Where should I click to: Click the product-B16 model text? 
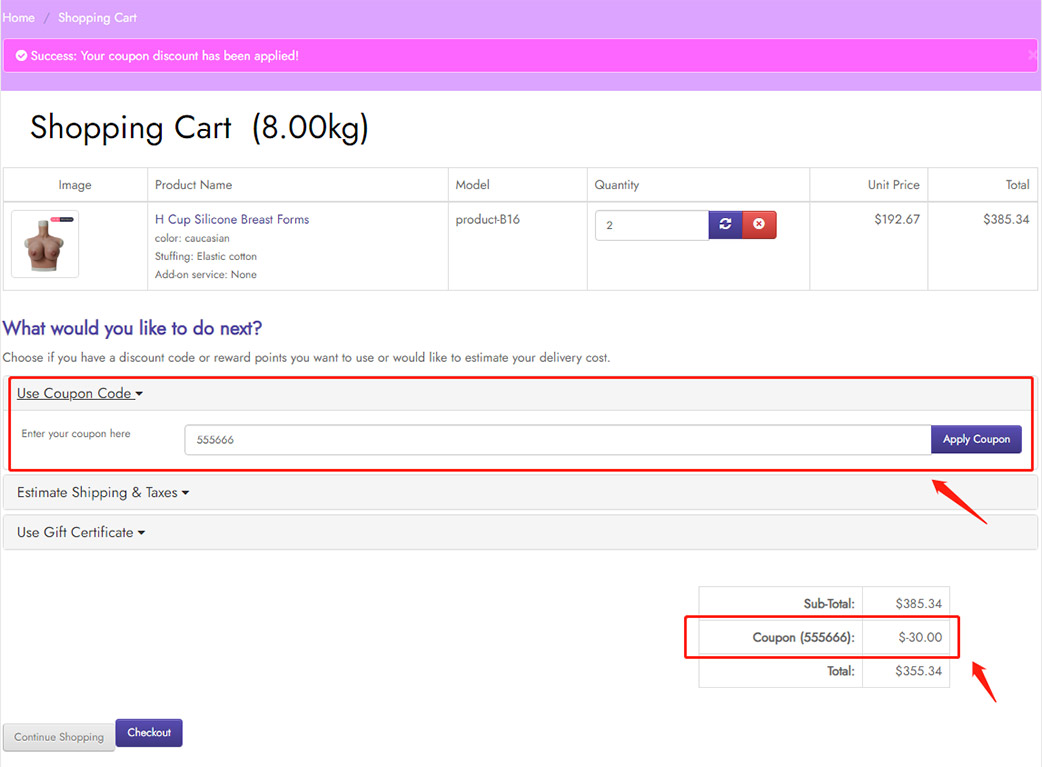pyautogui.click(x=488, y=220)
